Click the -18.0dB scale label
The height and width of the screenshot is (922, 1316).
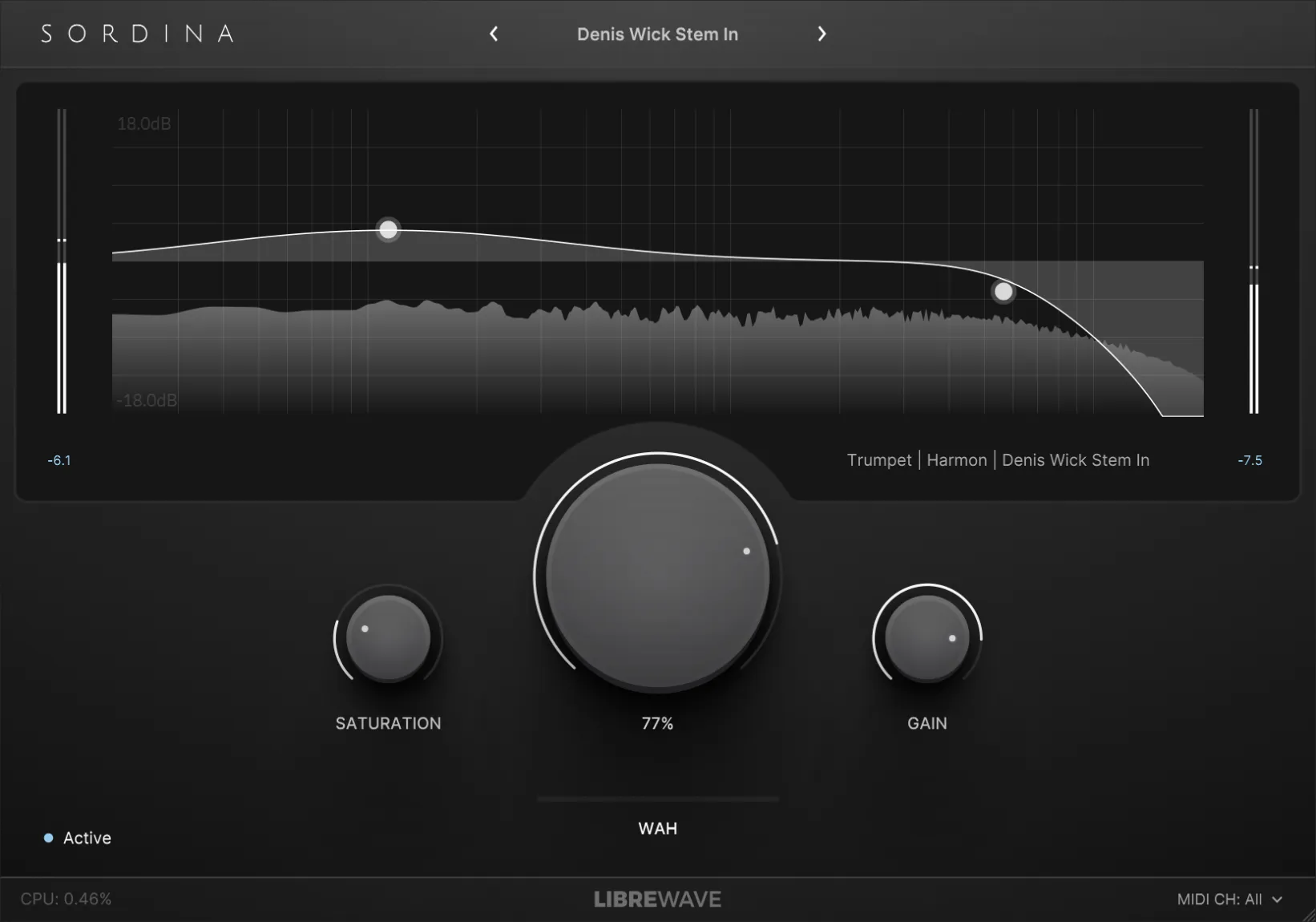pos(147,400)
